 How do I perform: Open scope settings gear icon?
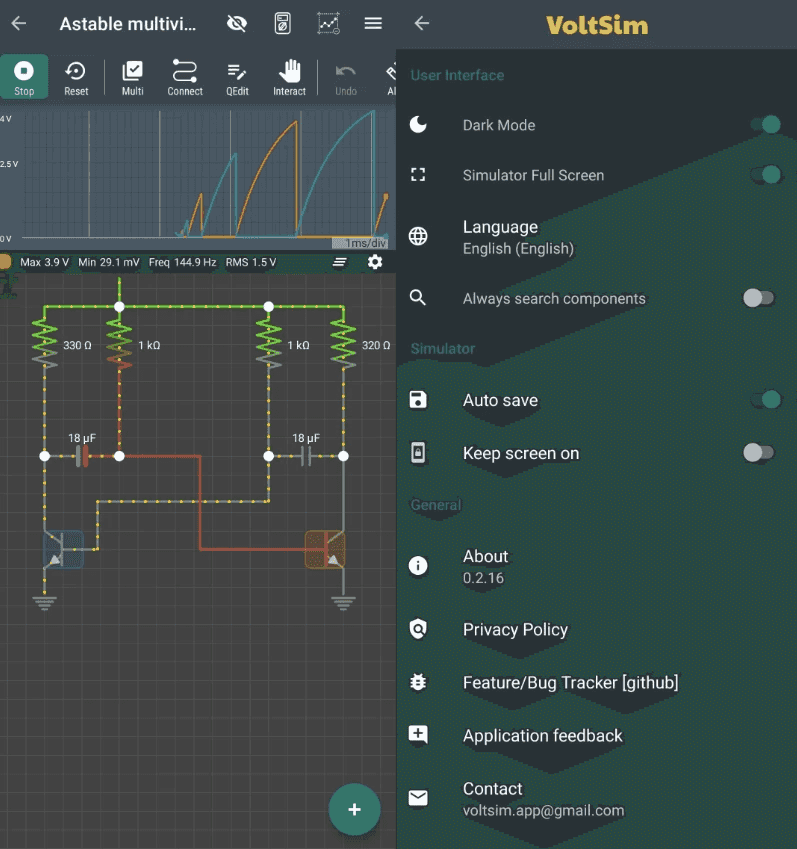pos(375,262)
